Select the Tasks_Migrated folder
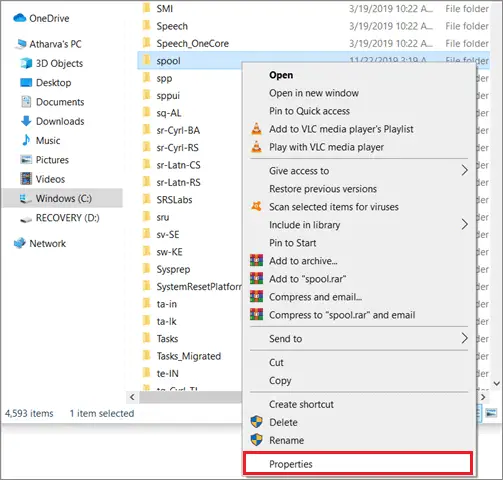503x480 pixels. tap(189, 356)
